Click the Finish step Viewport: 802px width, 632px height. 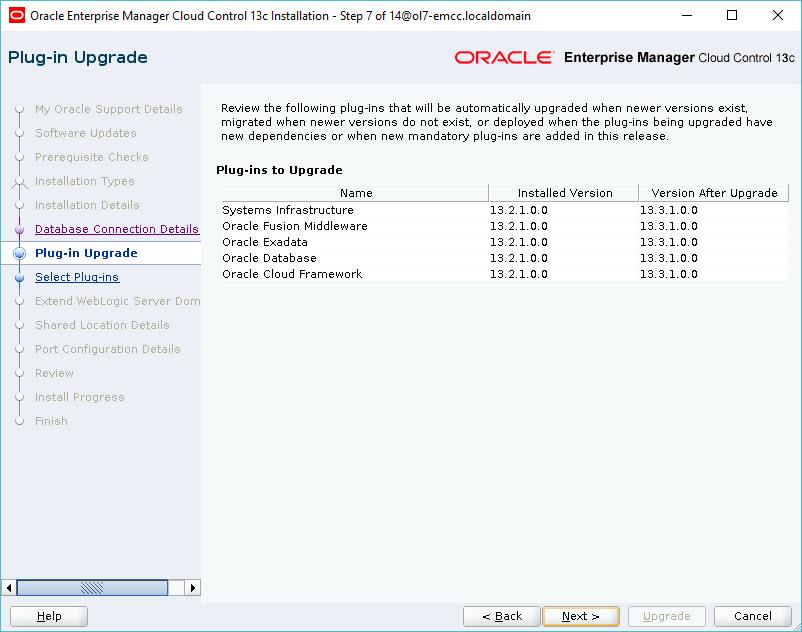click(x=51, y=421)
